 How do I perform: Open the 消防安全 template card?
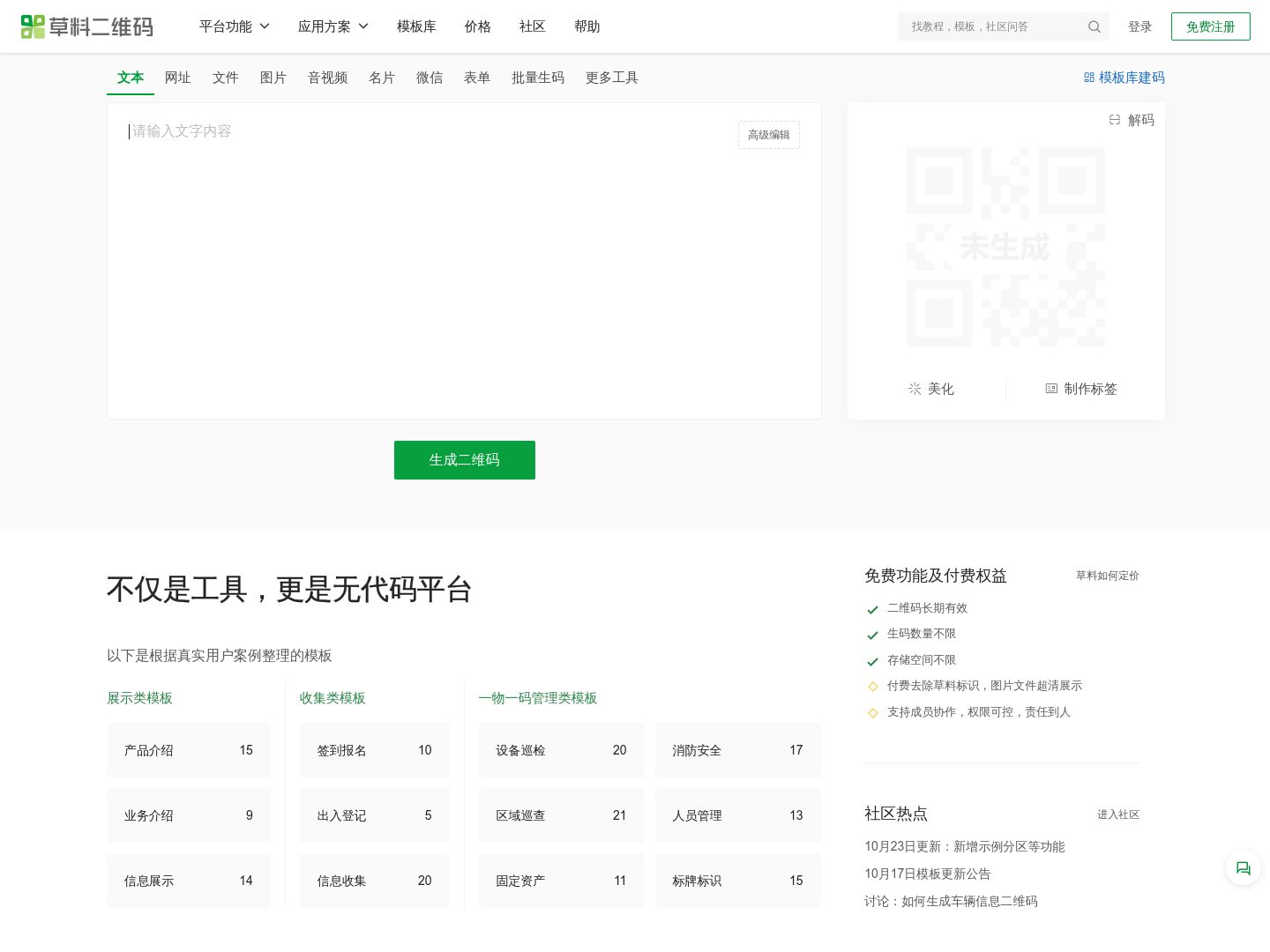point(738,750)
